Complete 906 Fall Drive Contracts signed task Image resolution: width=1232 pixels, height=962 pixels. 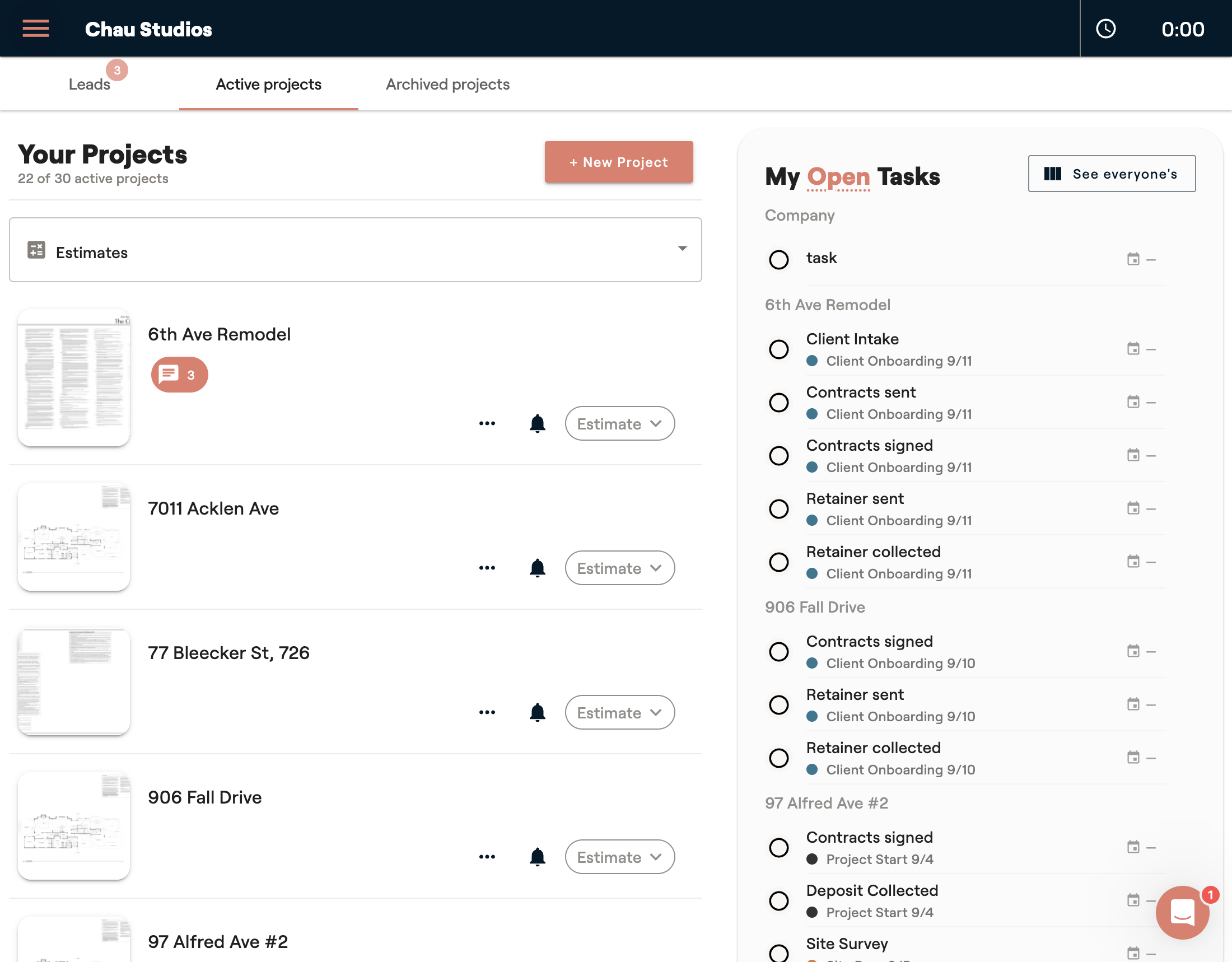click(x=778, y=651)
